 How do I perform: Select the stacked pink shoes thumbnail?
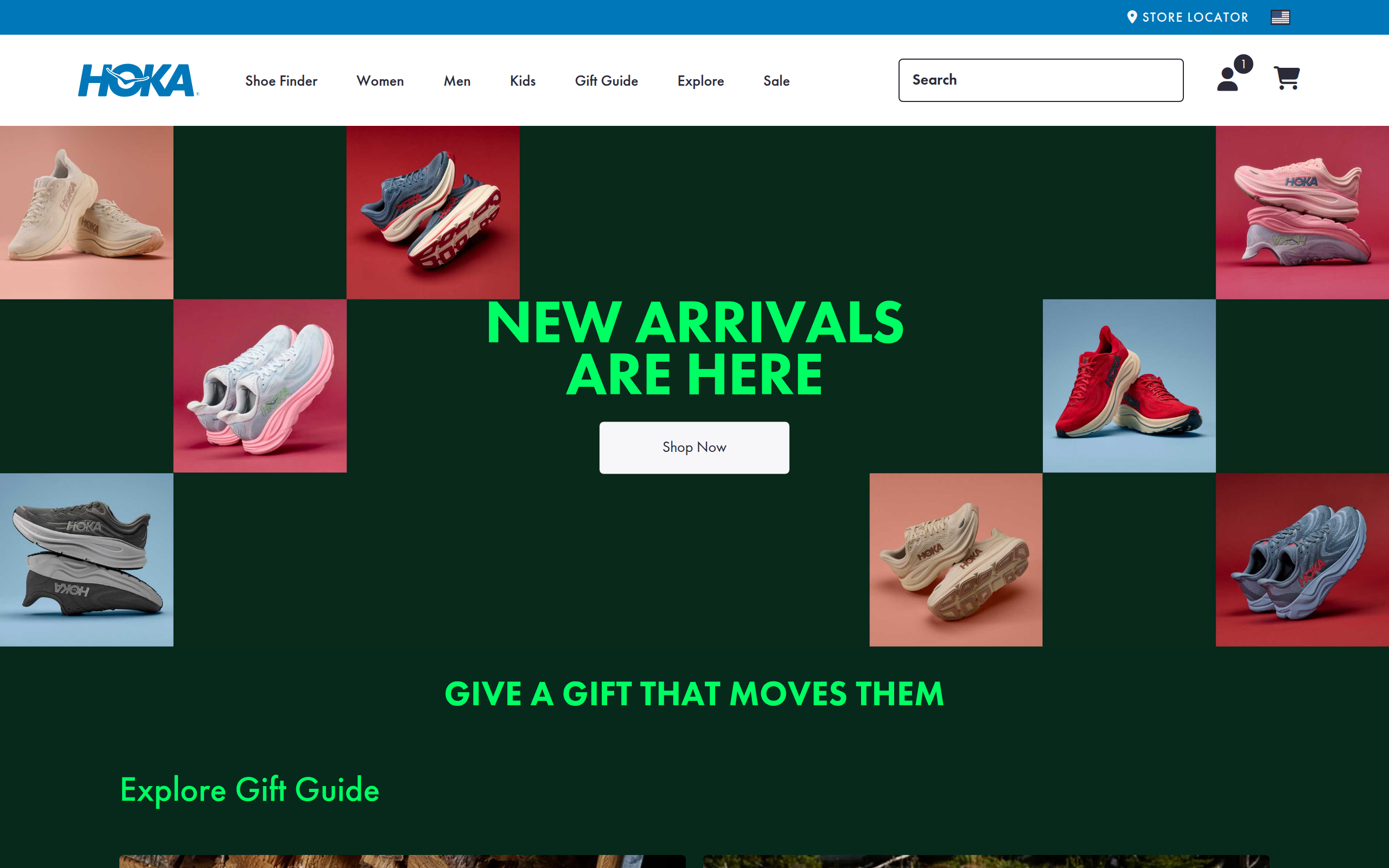pyautogui.click(x=1302, y=213)
